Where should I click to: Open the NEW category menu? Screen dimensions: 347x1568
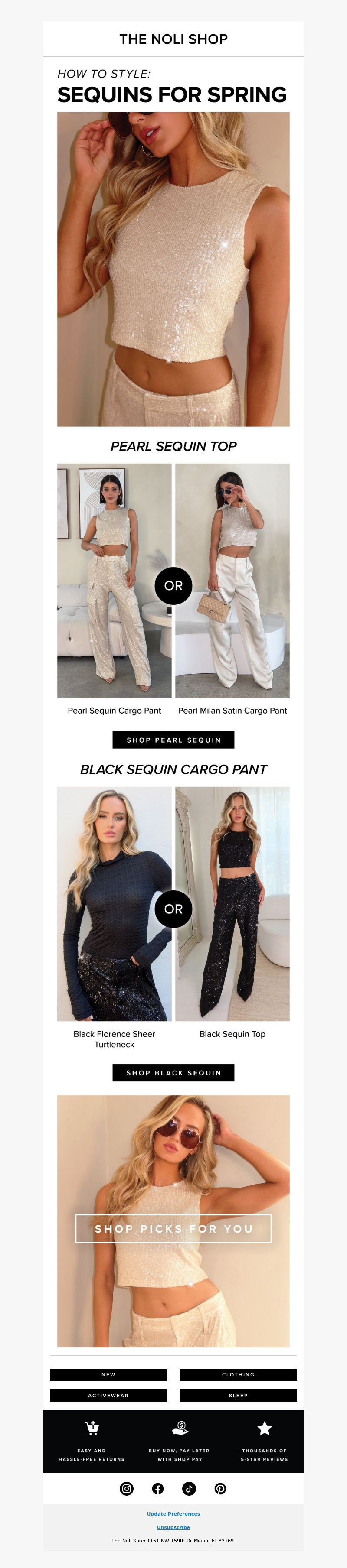click(x=108, y=1374)
